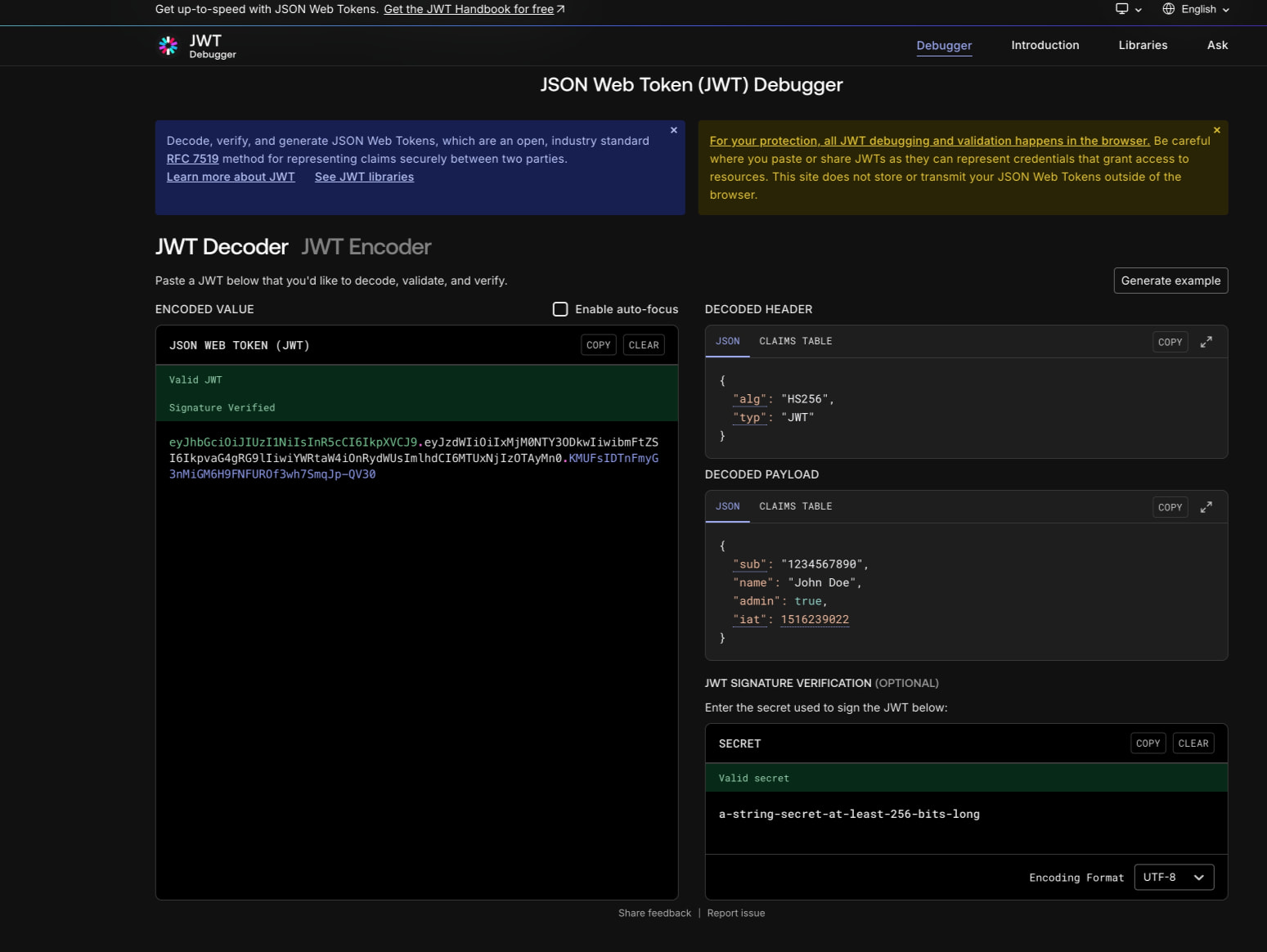Switch to the JWT Encoder tab
1267x952 pixels.
point(366,247)
